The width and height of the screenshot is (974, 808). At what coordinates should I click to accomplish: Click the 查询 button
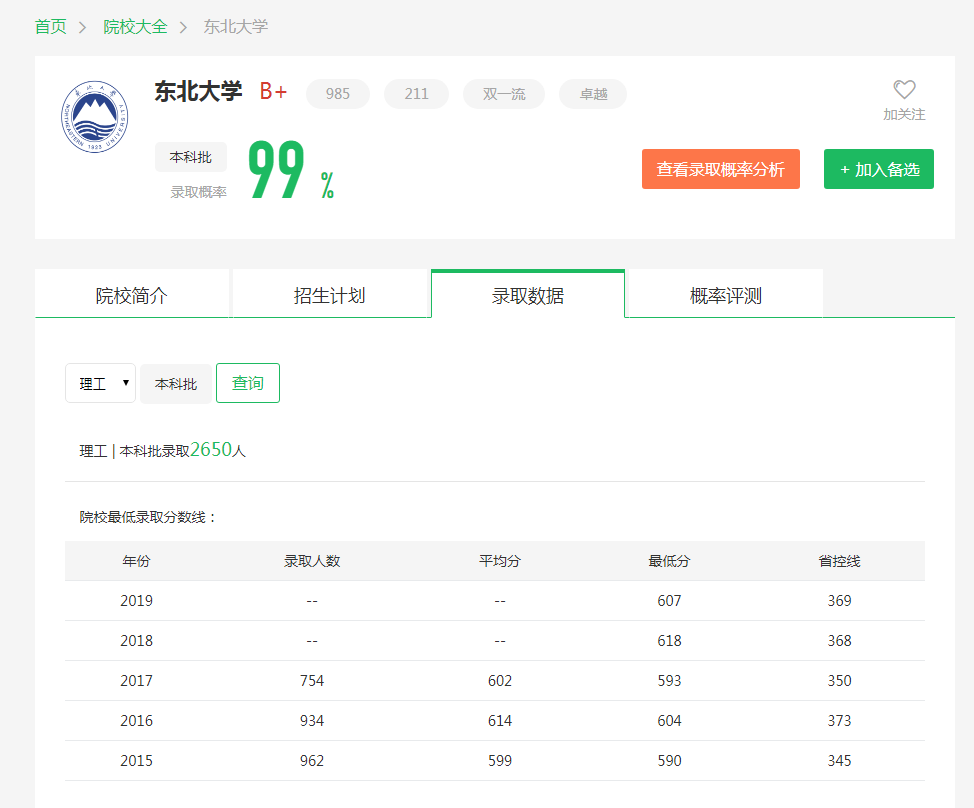[248, 383]
